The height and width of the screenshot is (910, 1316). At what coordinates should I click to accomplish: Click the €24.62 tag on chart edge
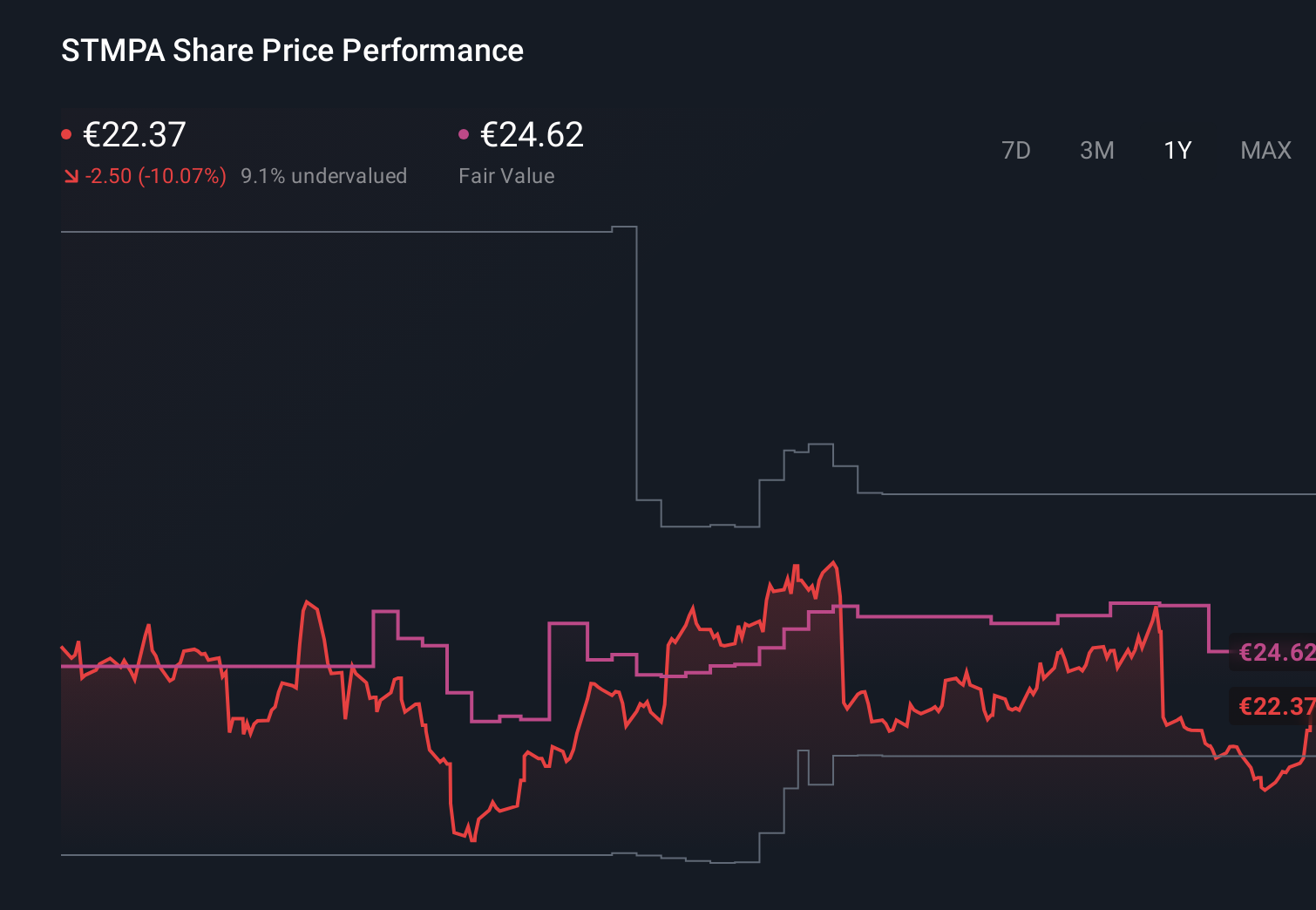click(x=1276, y=652)
